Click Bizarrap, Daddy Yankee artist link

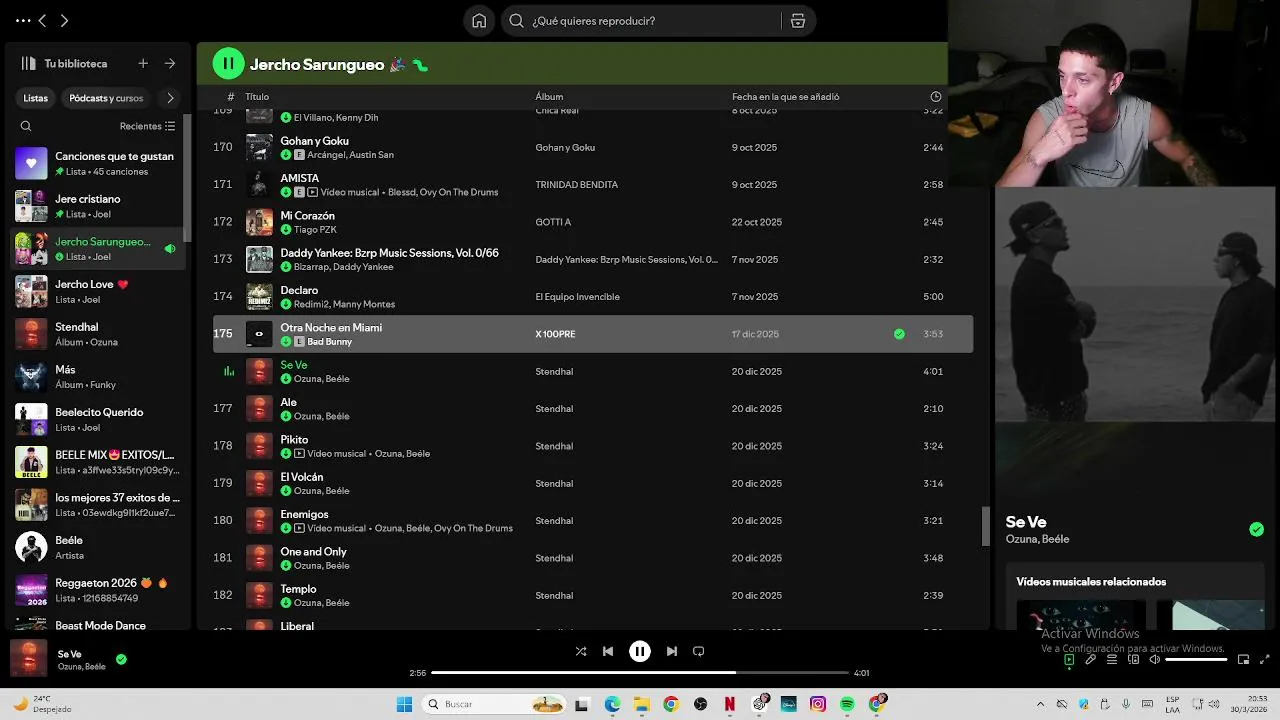[343, 267]
